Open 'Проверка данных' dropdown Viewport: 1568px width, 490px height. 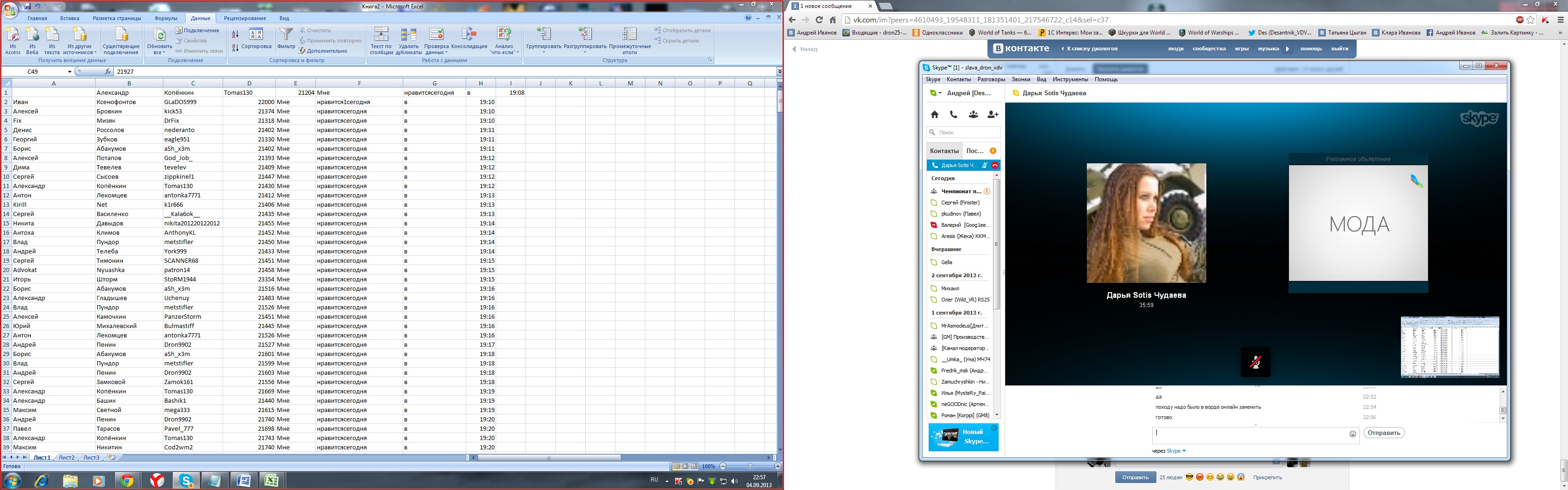pos(436,40)
